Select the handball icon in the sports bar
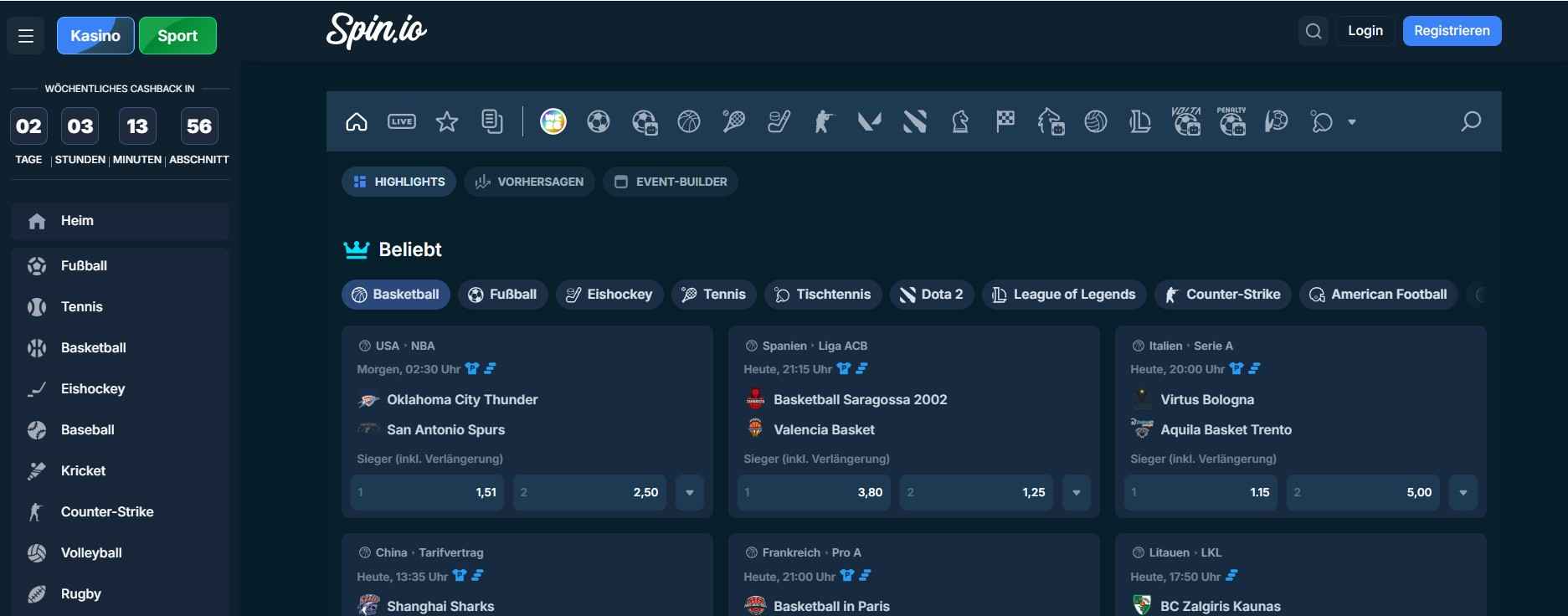1568x616 pixels. (x=1277, y=122)
